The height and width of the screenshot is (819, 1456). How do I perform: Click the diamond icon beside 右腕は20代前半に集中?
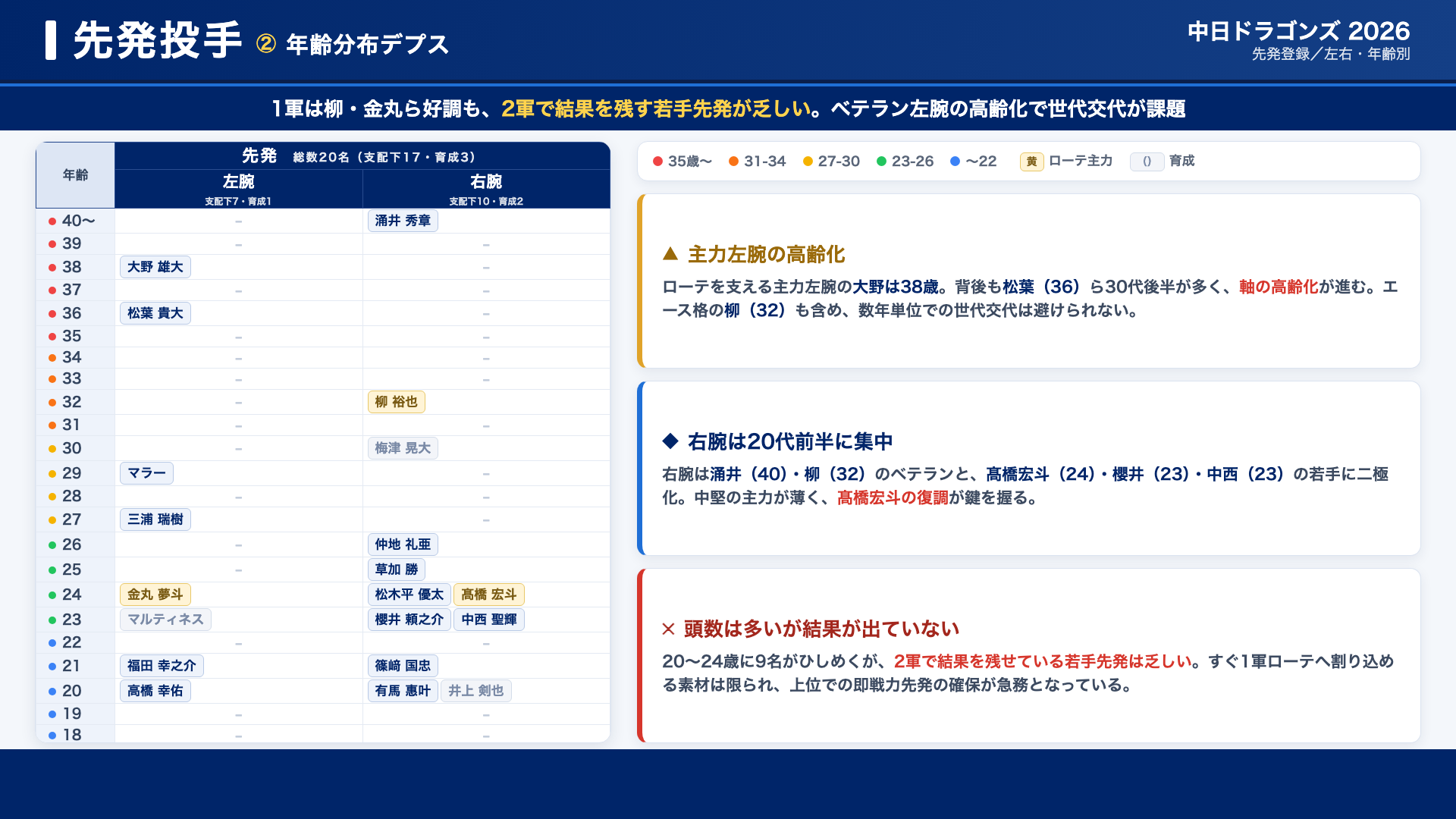click(x=670, y=441)
